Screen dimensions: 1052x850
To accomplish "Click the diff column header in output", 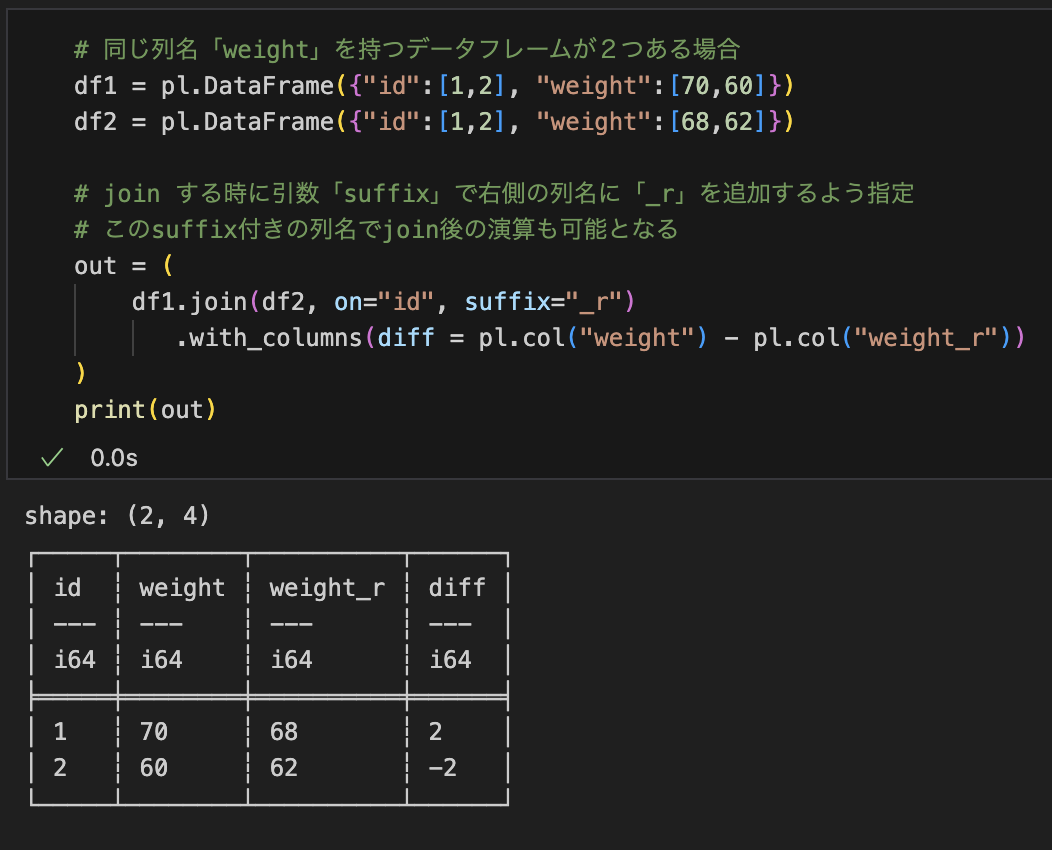I will [457, 588].
